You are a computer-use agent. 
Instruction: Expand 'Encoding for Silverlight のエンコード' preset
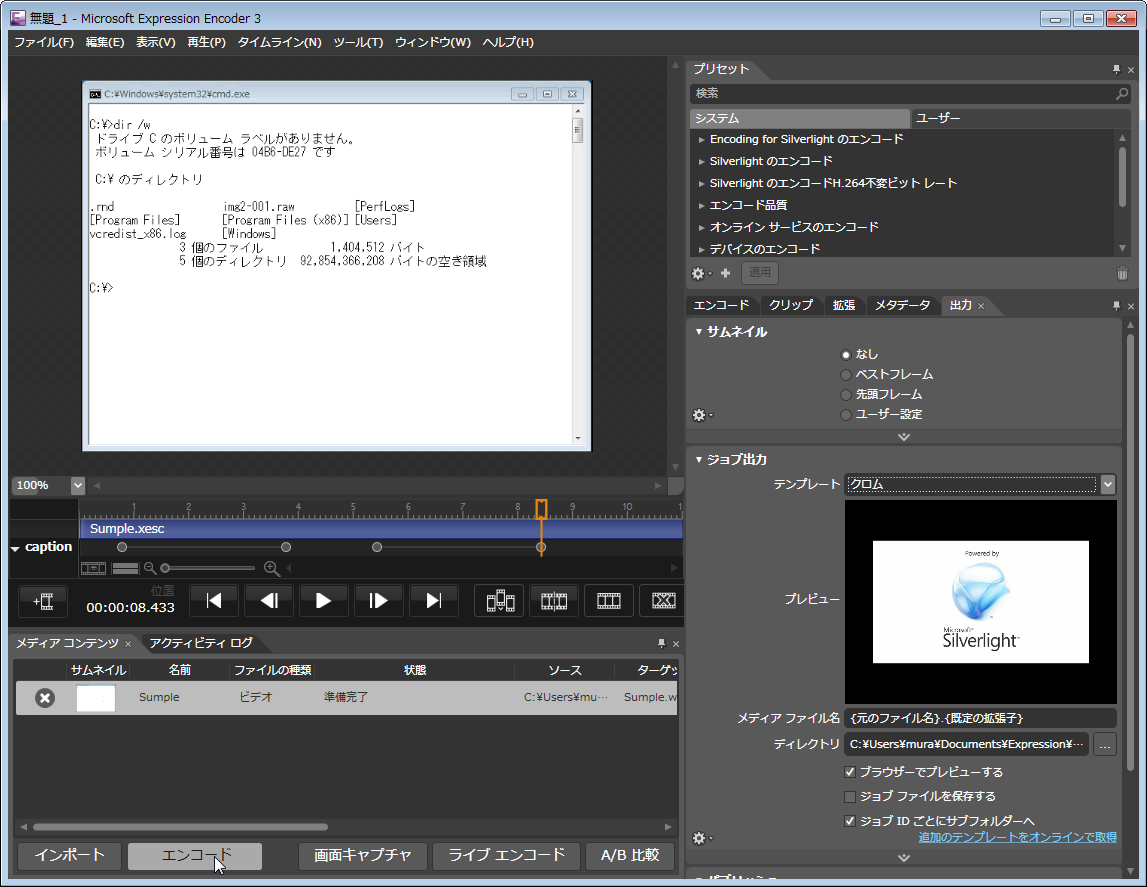(x=702, y=140)
